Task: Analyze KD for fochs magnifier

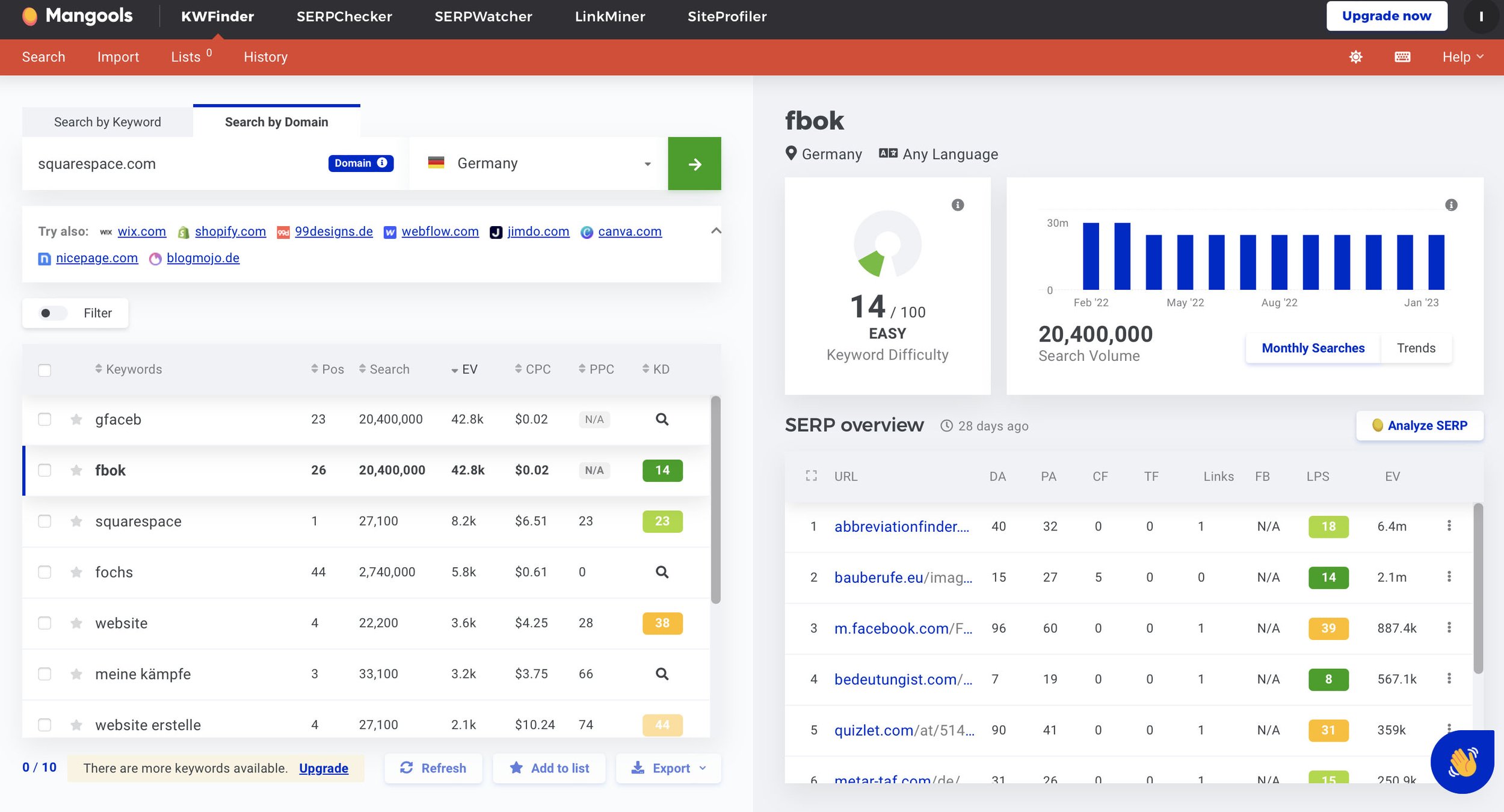Action: 662,572
